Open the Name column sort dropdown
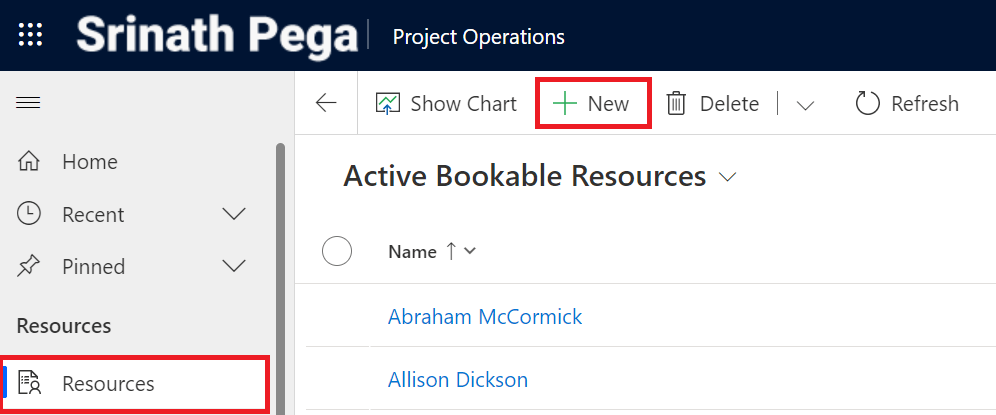996x415 pixels. point(469,252)
